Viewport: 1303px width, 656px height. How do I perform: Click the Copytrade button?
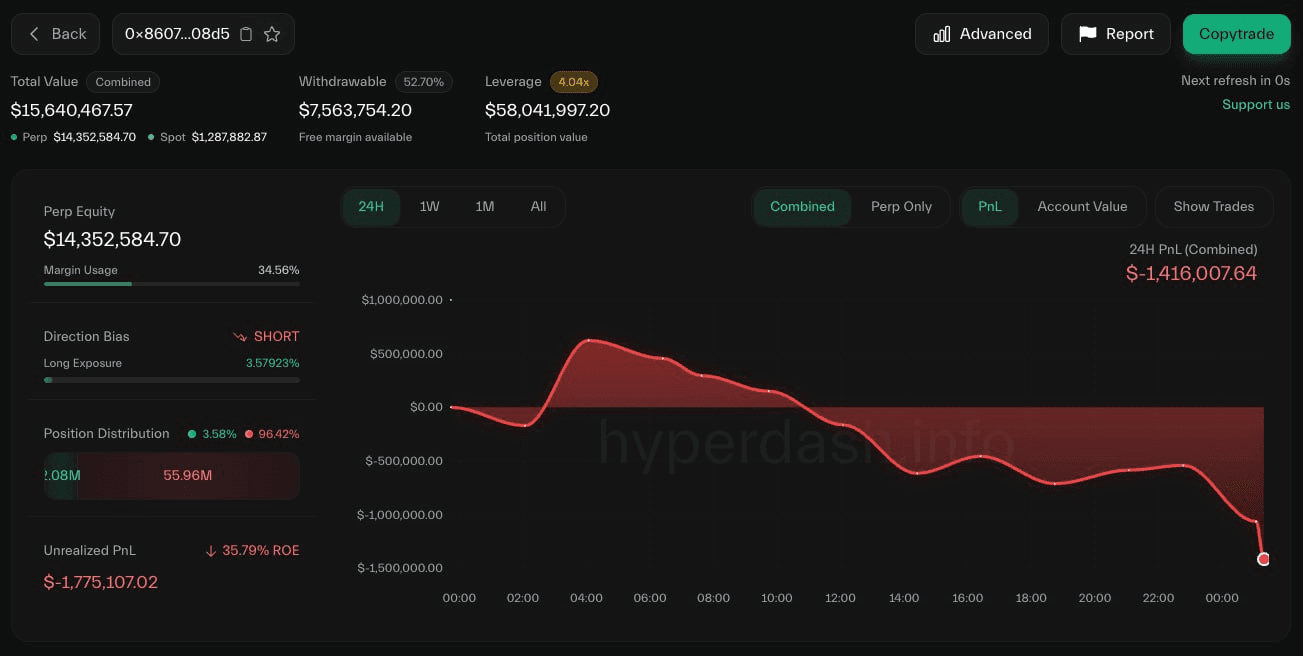tap(1236, 34)
